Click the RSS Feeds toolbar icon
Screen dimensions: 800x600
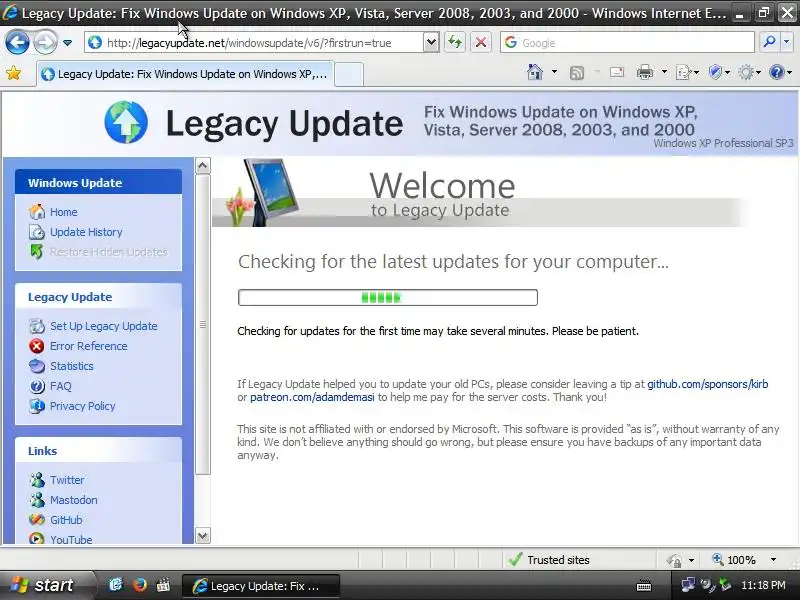[x=577, y=73]
